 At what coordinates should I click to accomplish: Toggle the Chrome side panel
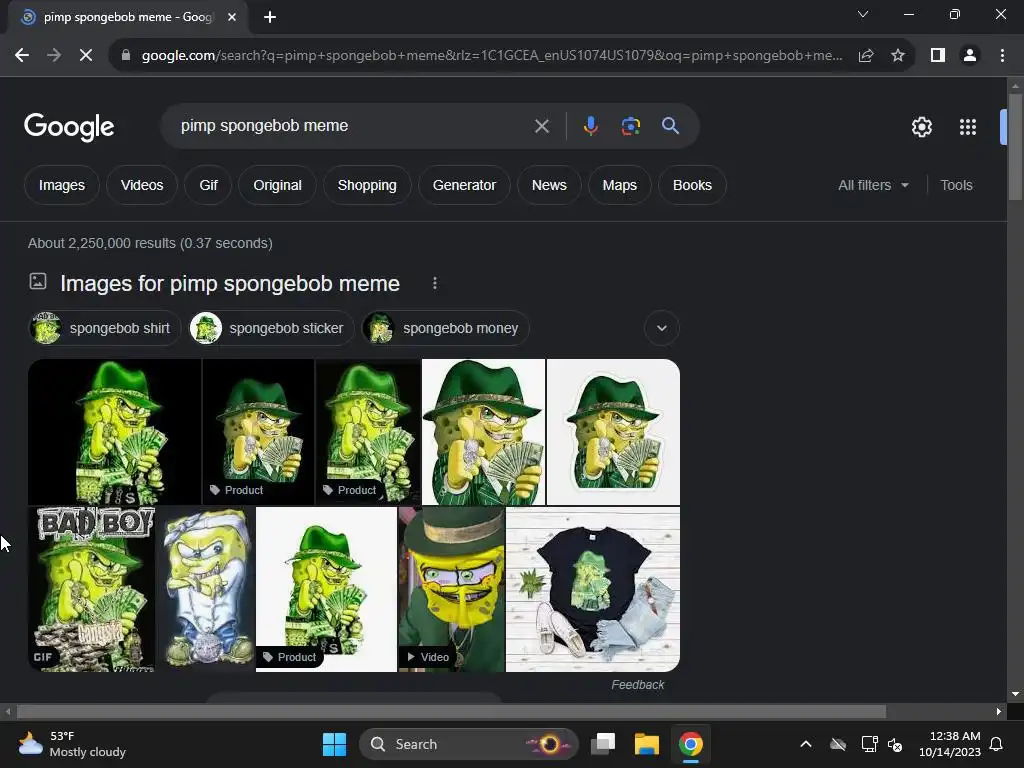click(938, 56)
